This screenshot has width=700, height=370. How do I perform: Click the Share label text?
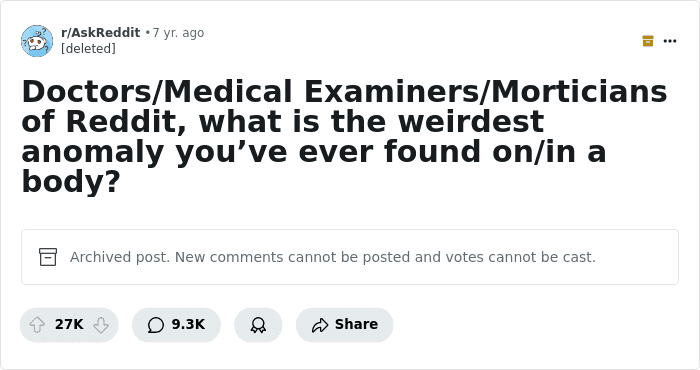pos(356,324)
